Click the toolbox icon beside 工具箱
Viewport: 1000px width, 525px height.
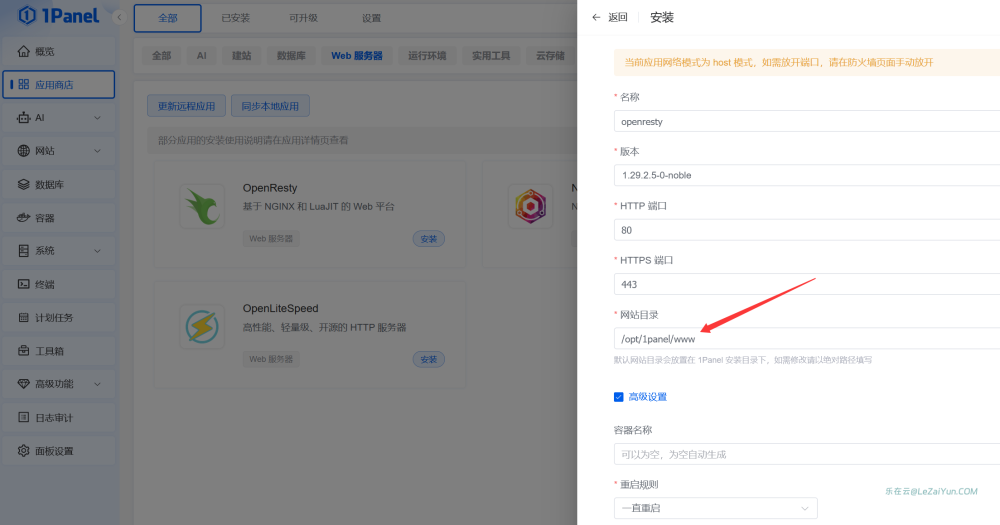[24, 351]
